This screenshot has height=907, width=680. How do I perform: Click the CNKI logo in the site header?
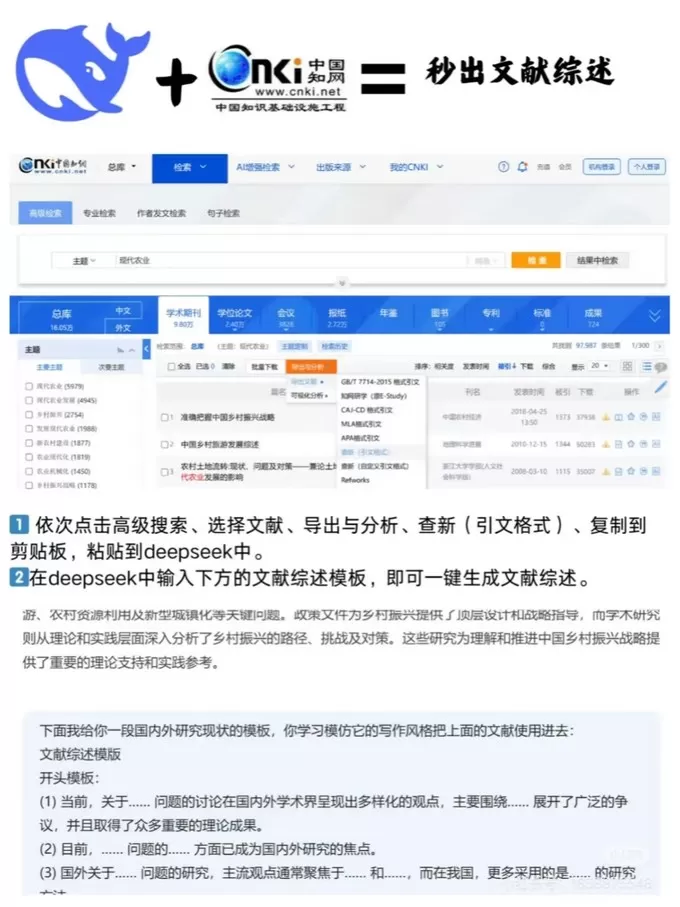click(x=53, y=166)
